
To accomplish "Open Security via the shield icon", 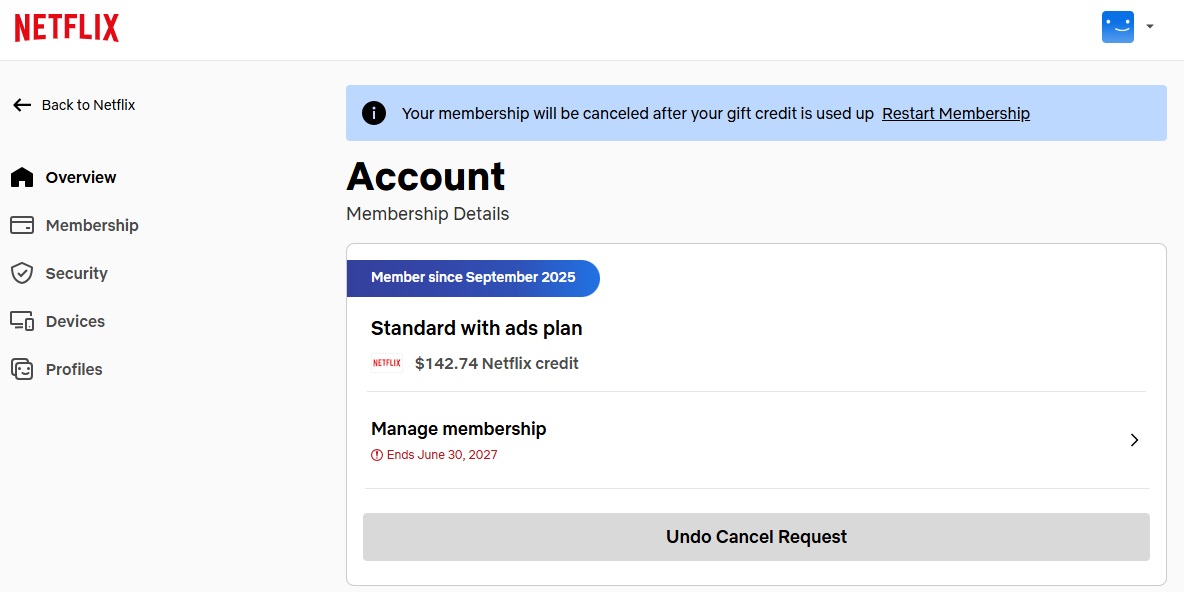I will (21, 273).
